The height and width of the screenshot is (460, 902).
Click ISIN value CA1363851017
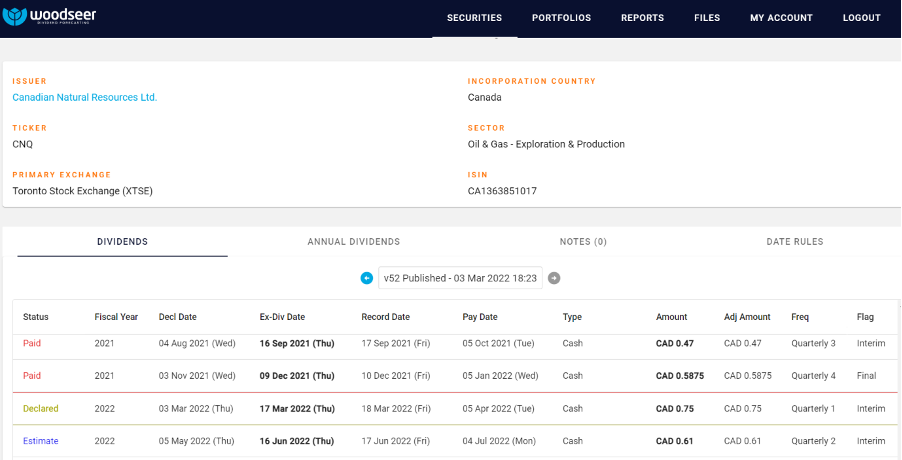pos(502,191)
